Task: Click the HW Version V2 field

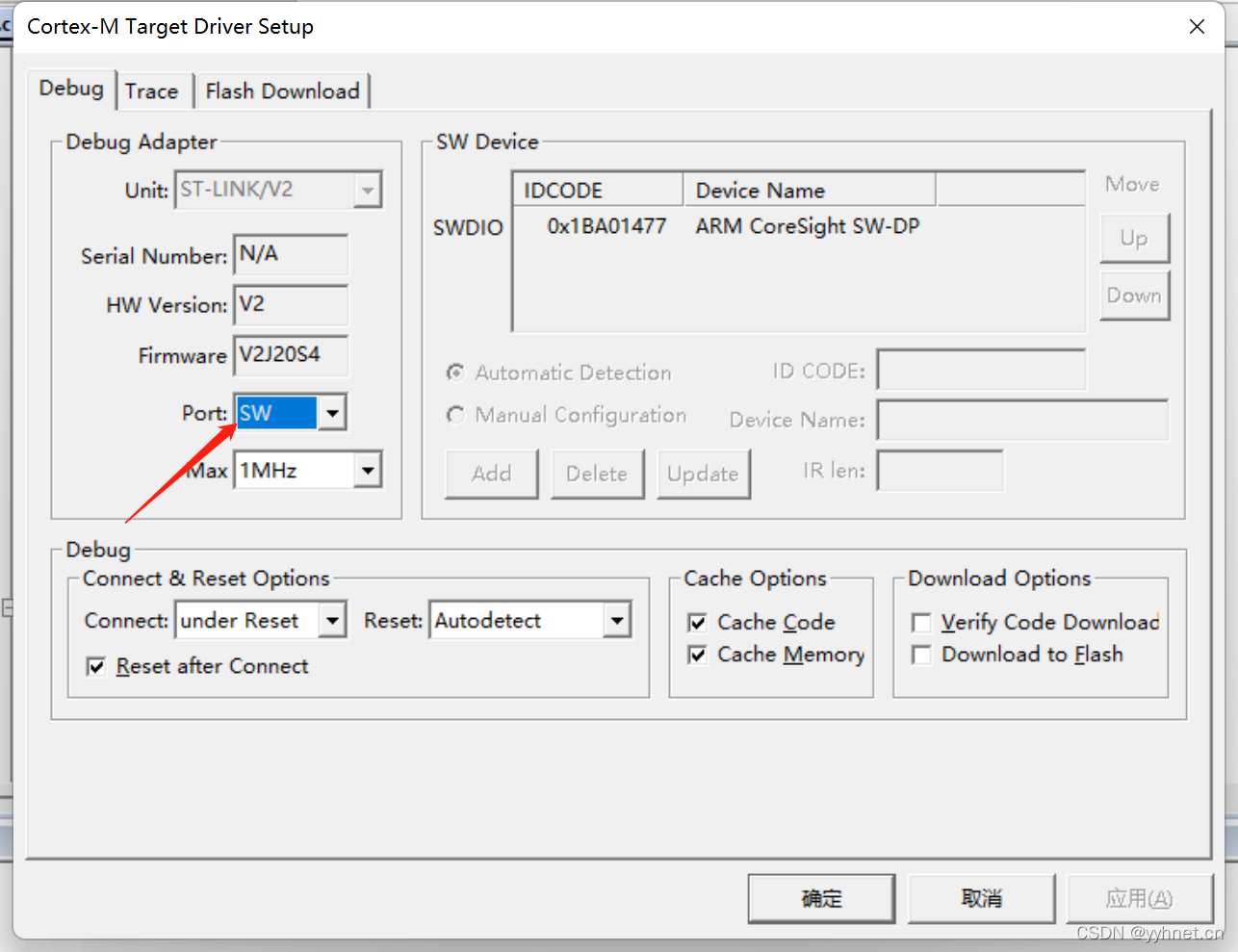Action: point(291,304)
